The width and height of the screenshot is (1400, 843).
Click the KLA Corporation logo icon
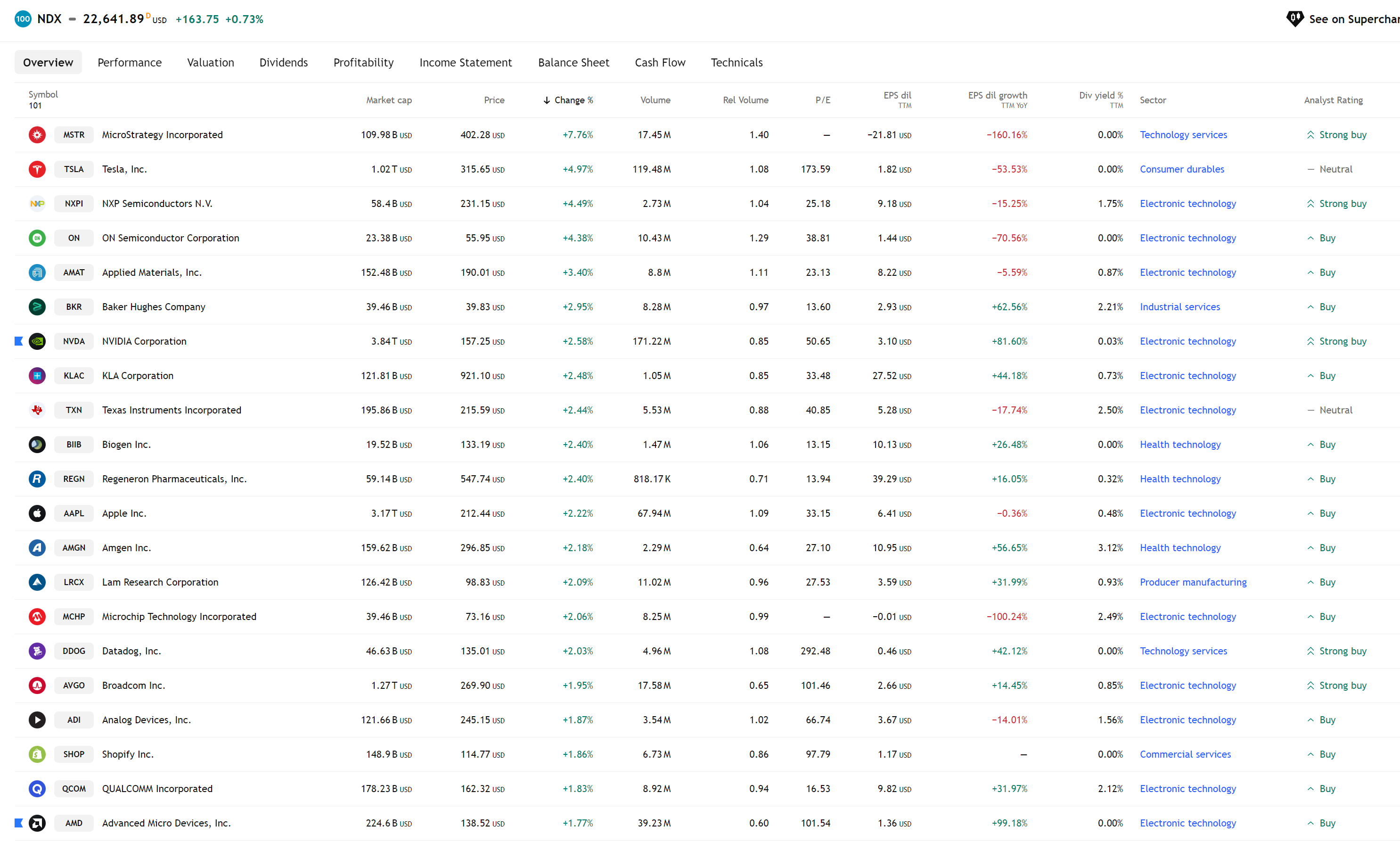(x=37, y=375)
